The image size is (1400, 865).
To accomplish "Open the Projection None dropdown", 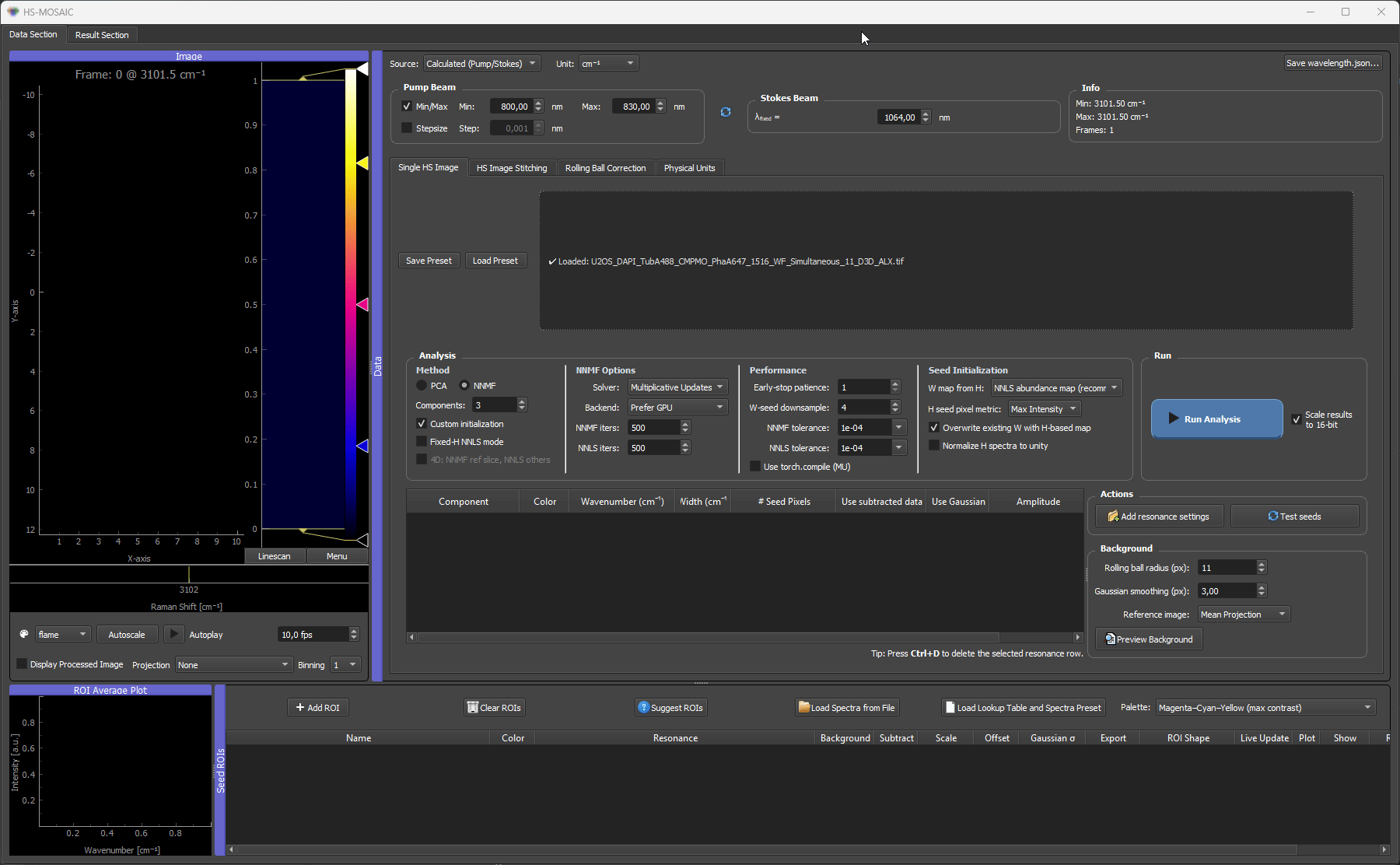I will [x=233, y=665].
